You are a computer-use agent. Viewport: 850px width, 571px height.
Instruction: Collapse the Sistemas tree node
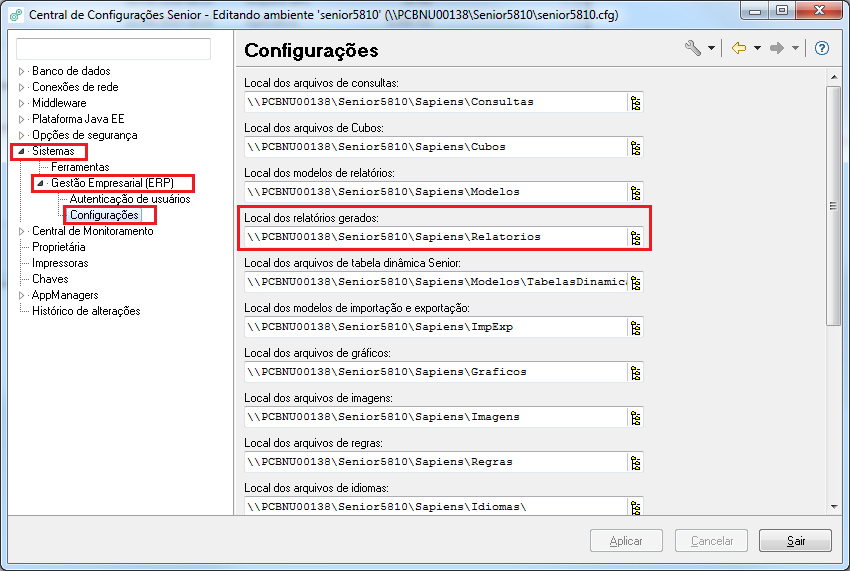(x=22, y=151)
